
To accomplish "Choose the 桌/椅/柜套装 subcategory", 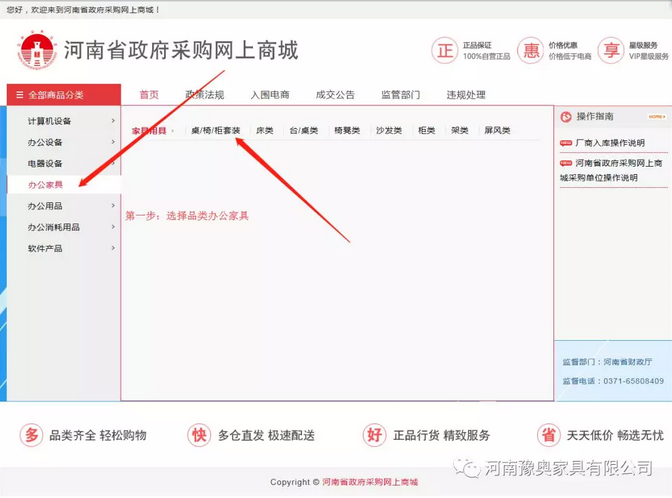I will 216,130.
